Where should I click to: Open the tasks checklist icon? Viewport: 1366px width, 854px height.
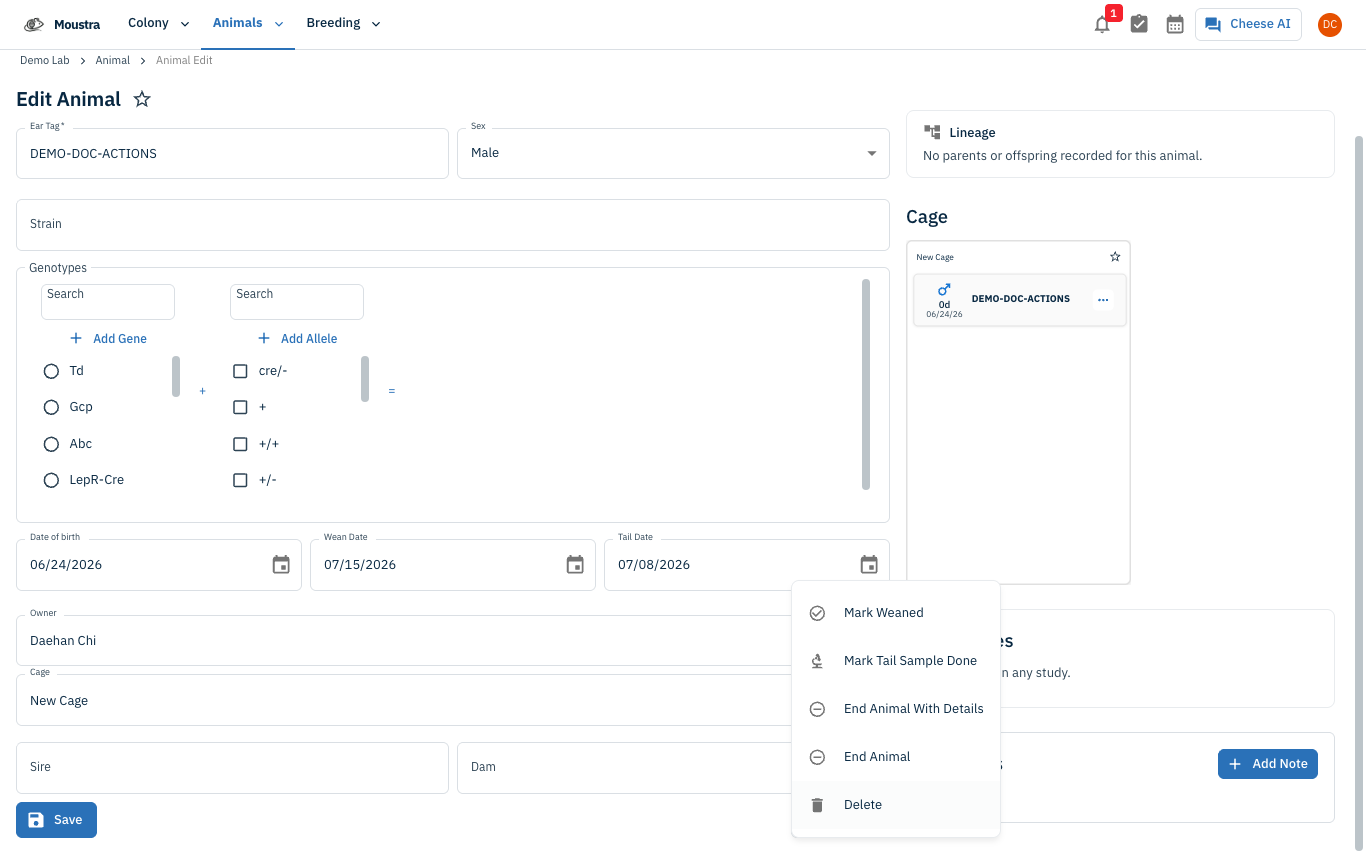(x=1139, y=24)
